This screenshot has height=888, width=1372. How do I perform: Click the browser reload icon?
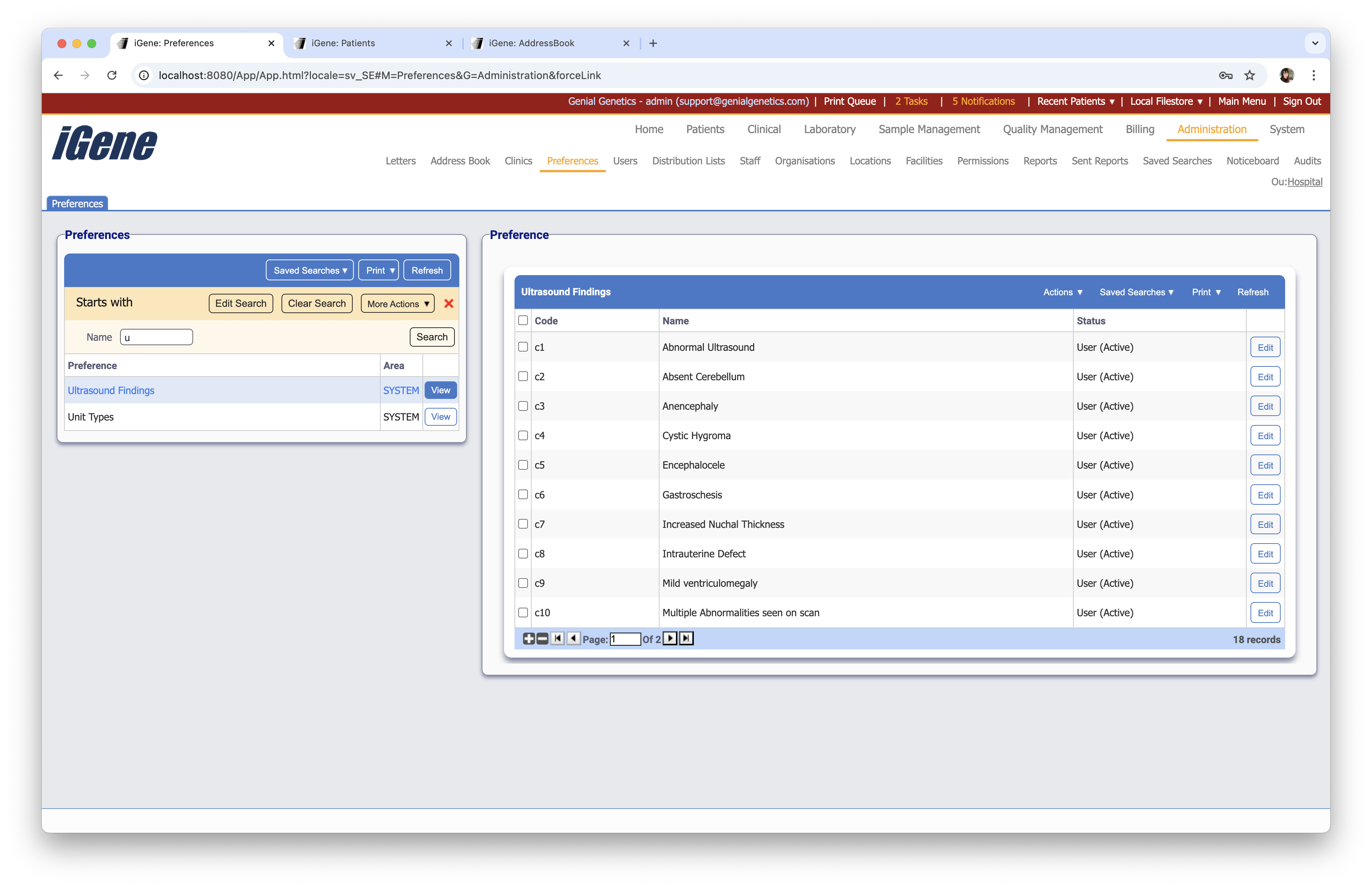pos(112,75)
